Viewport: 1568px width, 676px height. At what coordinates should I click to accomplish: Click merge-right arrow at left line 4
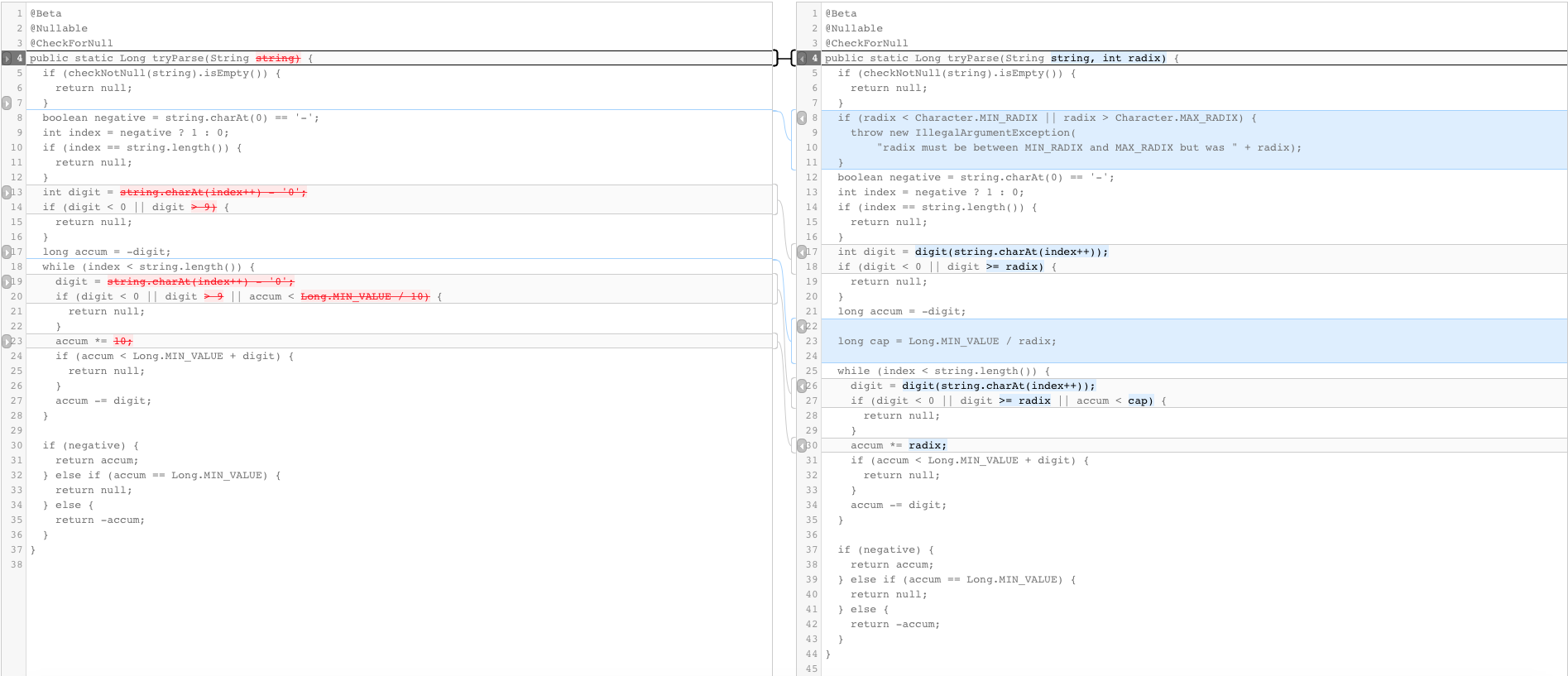tap(7, 59)
